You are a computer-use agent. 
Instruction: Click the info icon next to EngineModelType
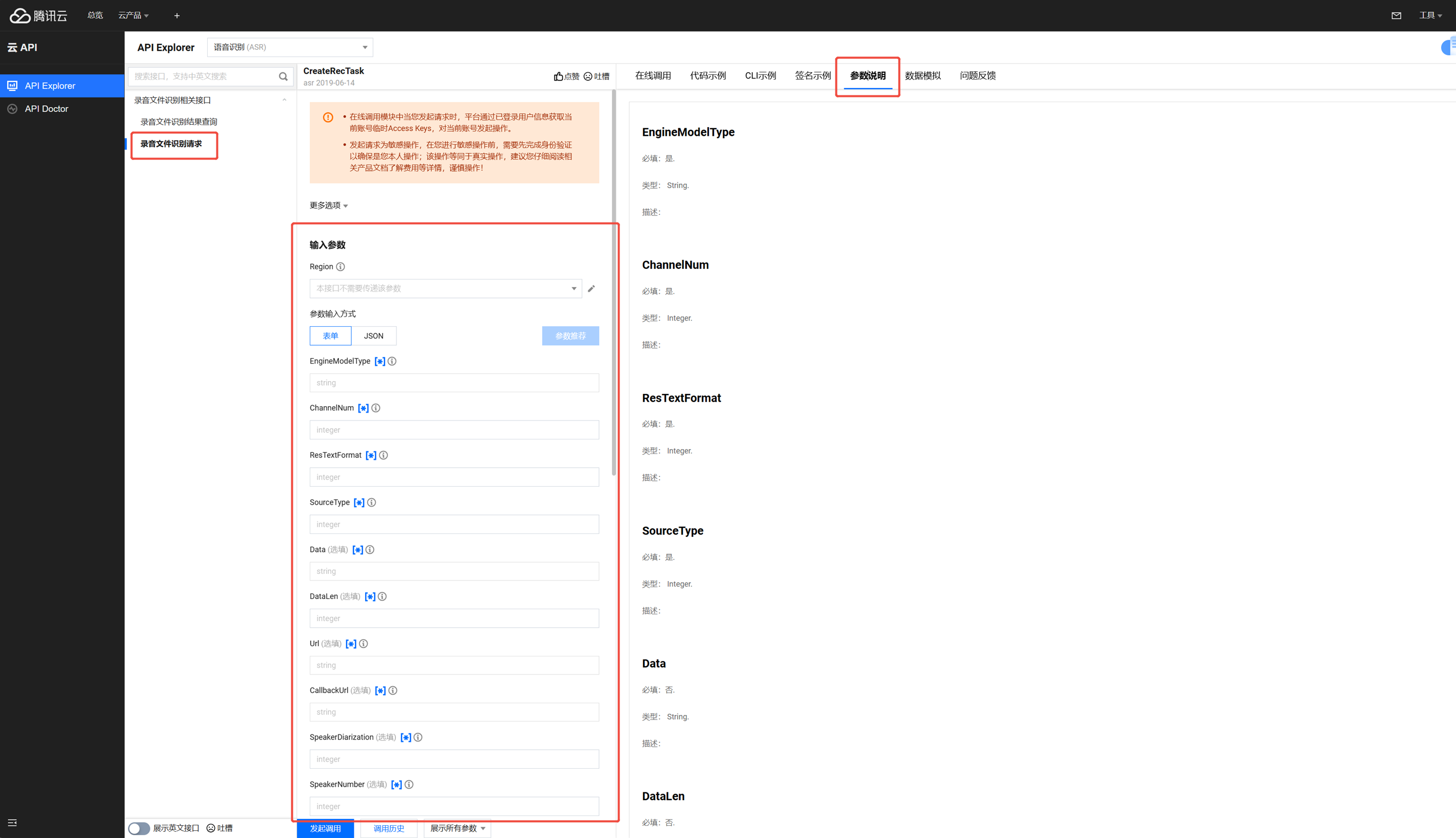coord(392,361)
